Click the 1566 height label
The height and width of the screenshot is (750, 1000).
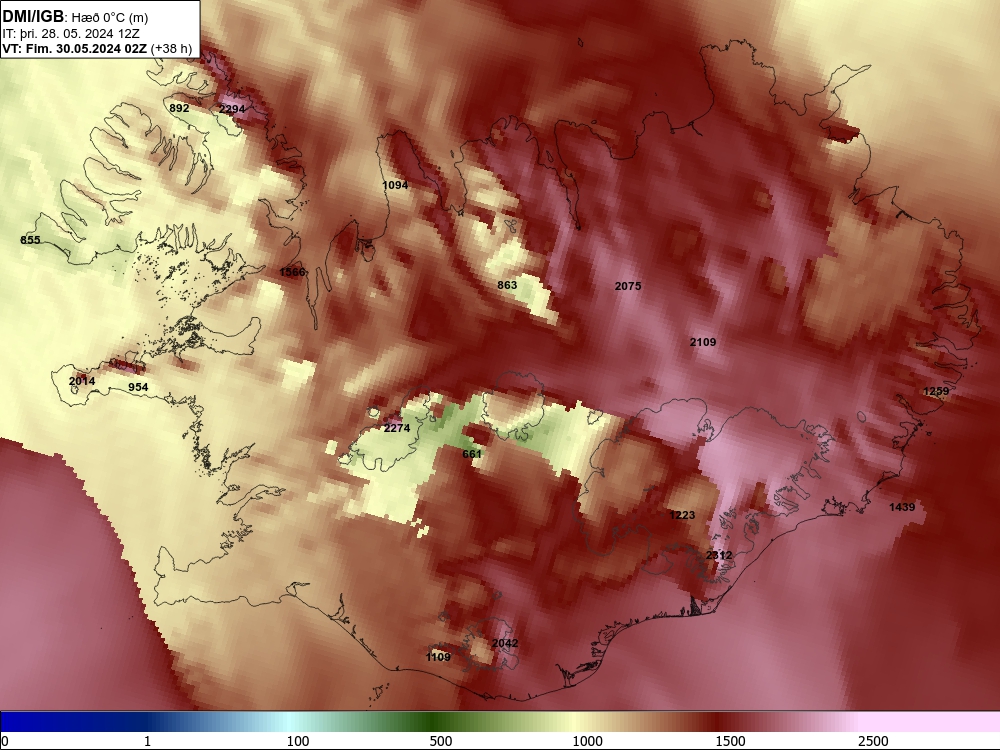pos(292,272)
